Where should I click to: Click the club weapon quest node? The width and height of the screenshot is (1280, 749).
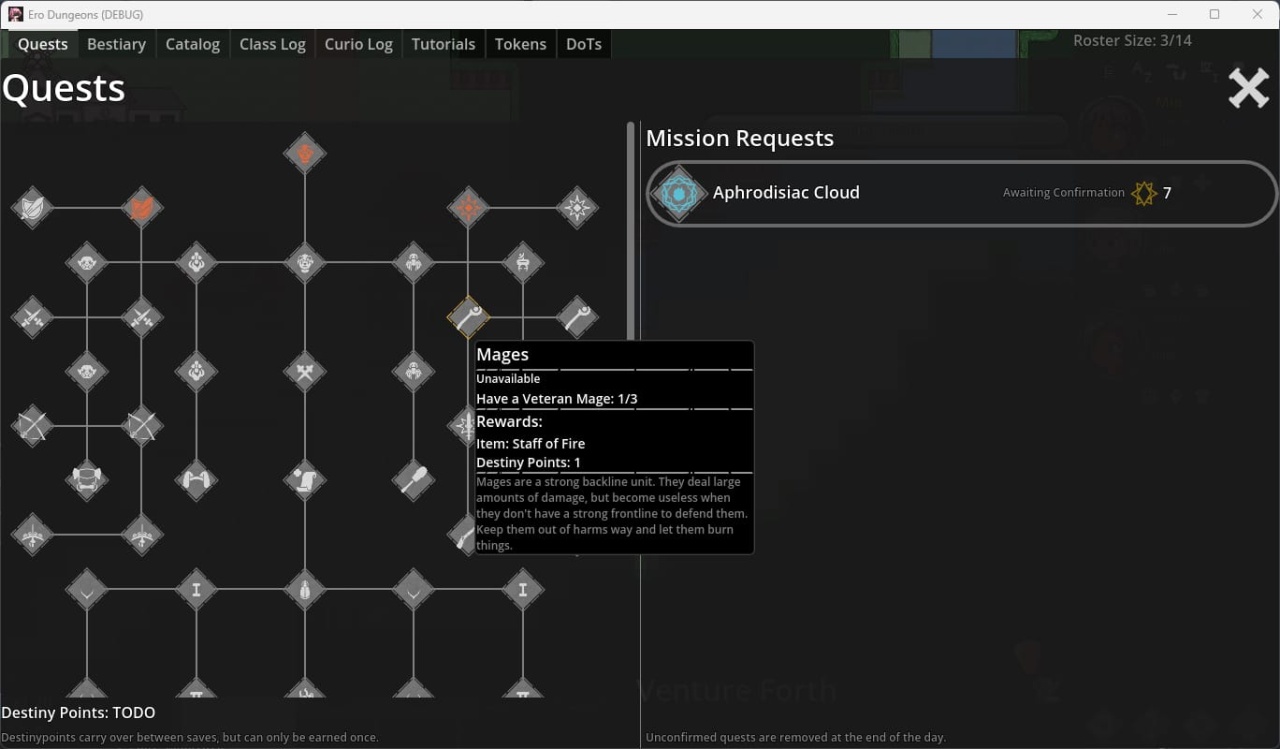pyautogui.click(x=413, y=480)
